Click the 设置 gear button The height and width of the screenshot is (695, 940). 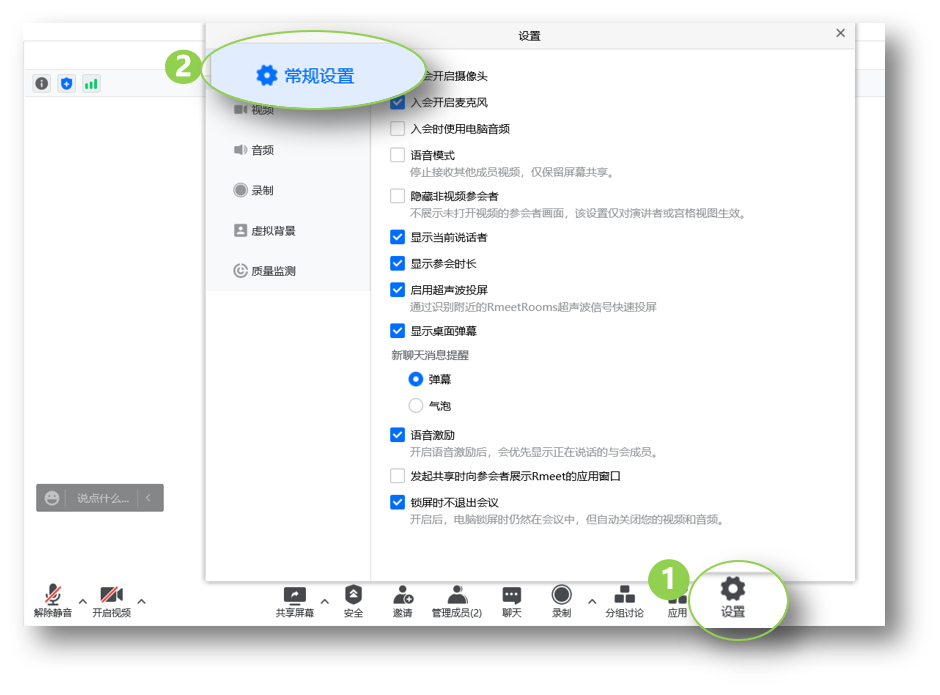pos(733,595)
